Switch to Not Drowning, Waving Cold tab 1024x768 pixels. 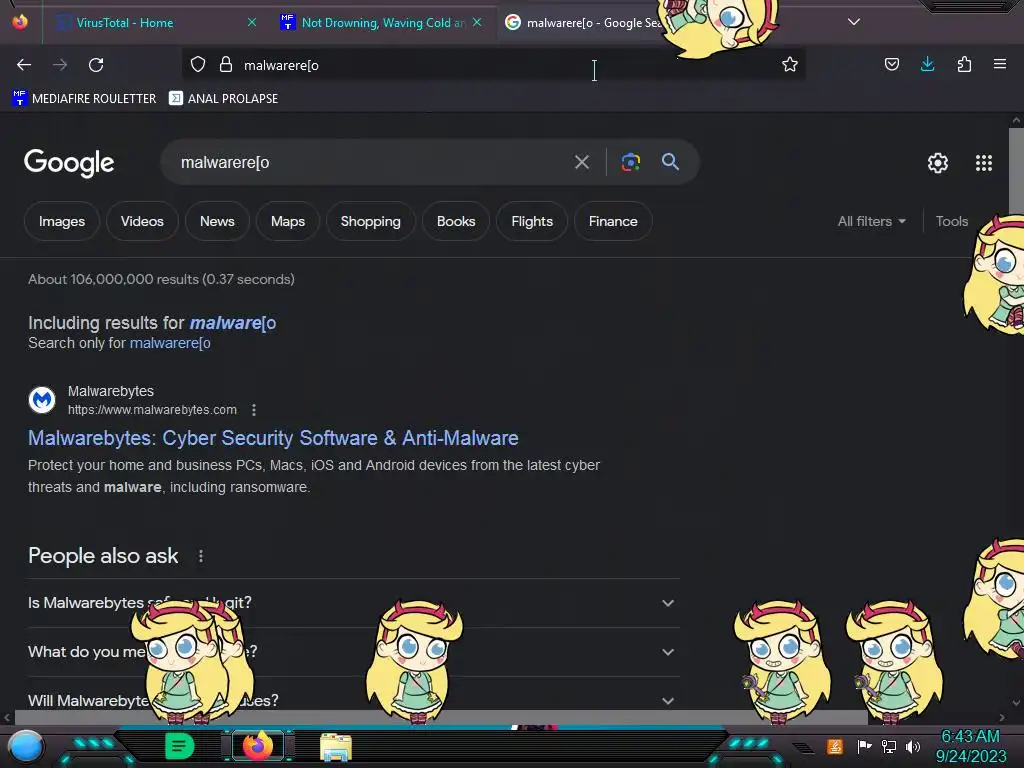383,23
